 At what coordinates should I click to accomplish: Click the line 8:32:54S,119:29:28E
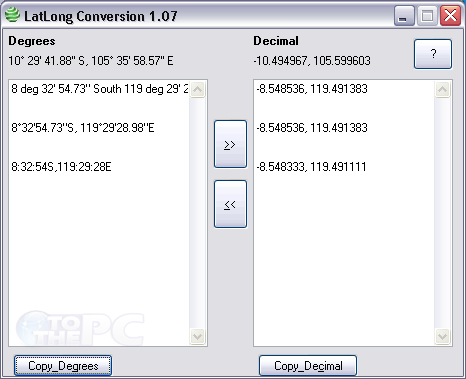click(x=61, y=167)
